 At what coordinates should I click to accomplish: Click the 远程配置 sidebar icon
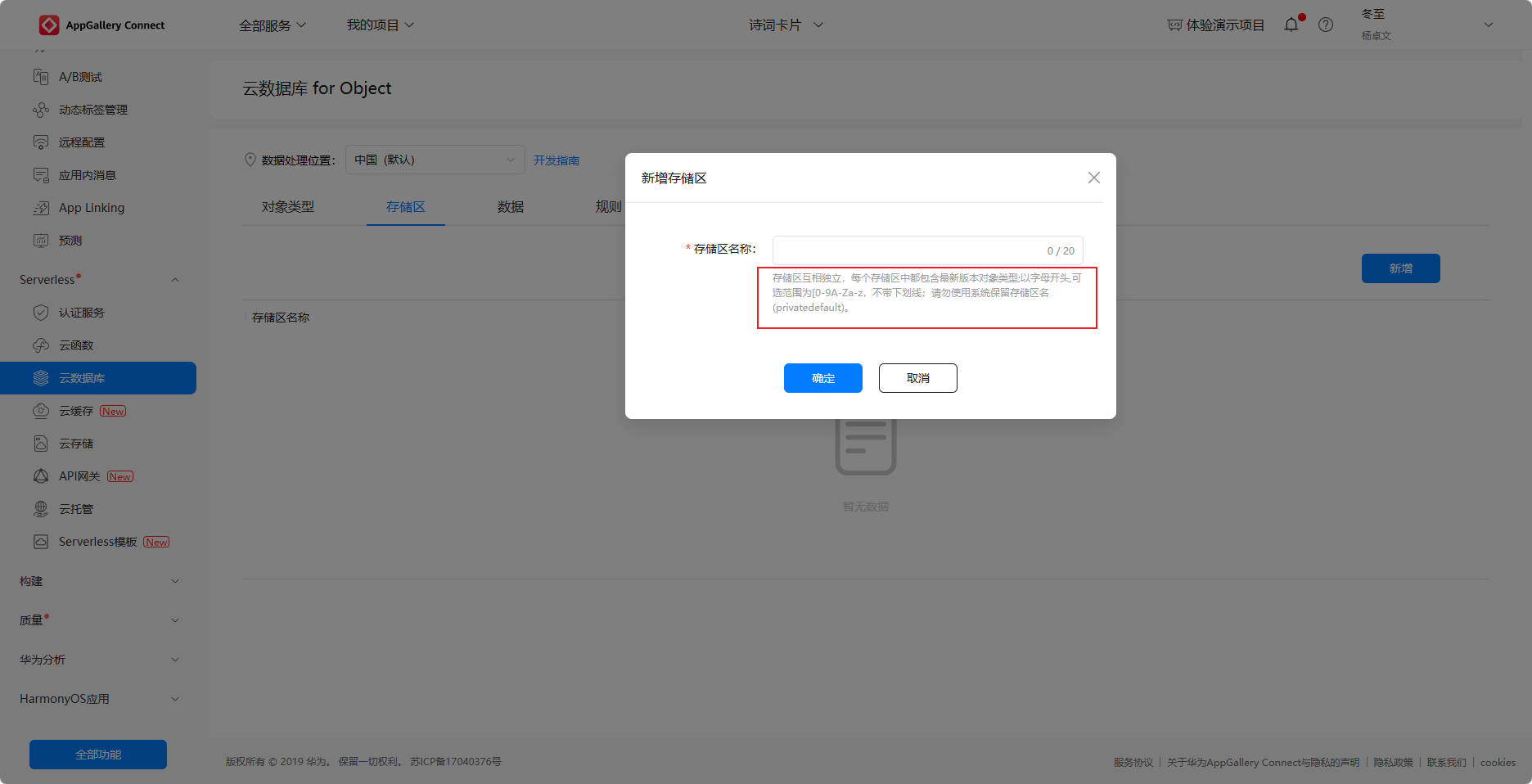point(41,142)
